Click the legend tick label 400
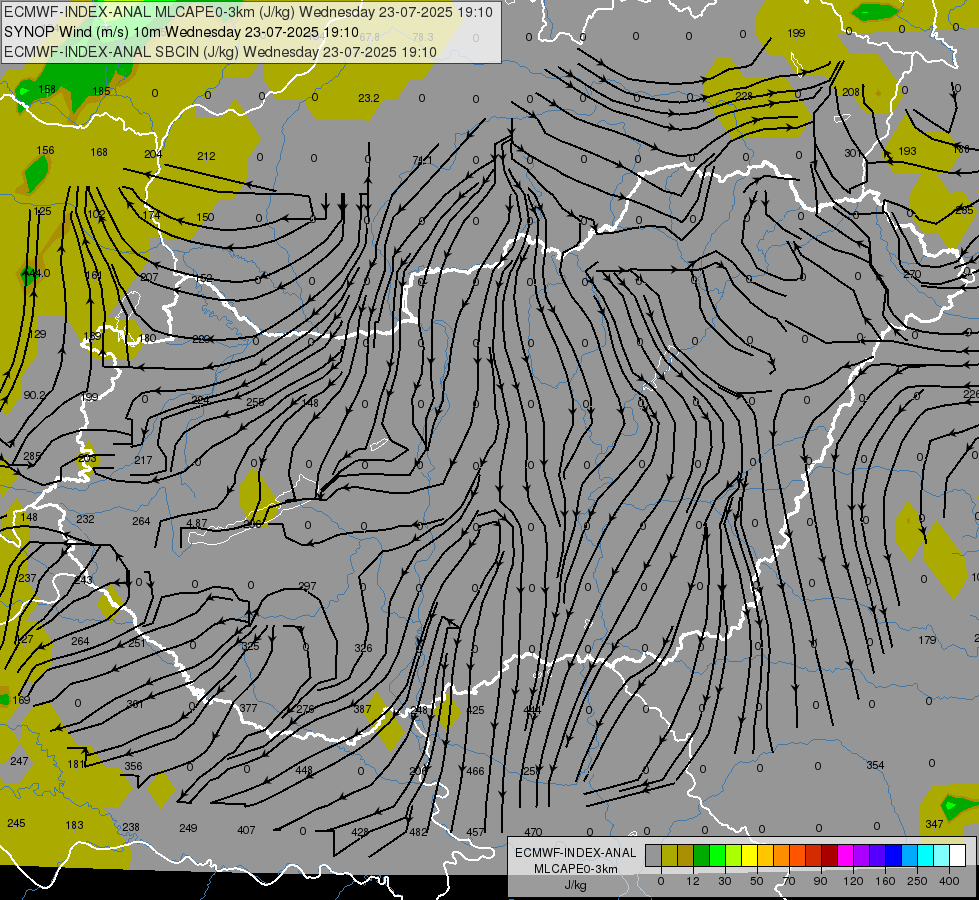979x900 pixels. 949,881
